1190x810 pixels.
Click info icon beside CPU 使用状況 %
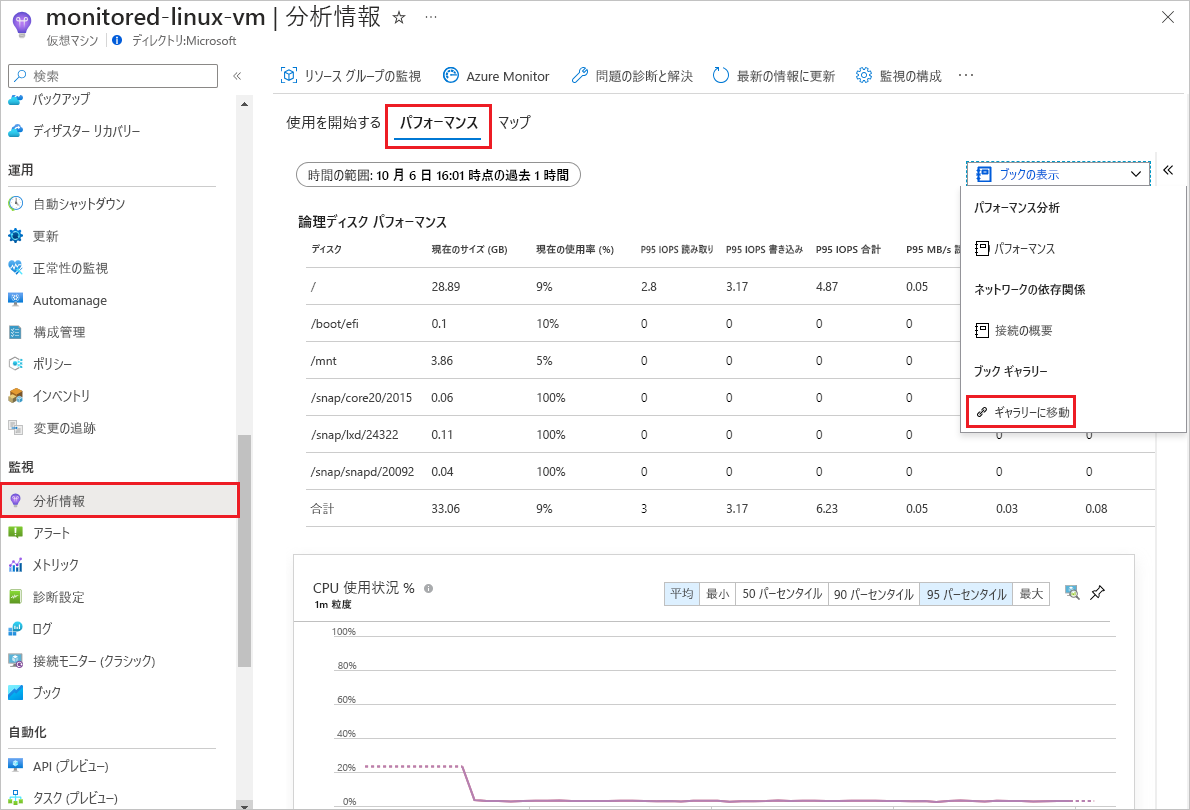click(x=429, y=588)
